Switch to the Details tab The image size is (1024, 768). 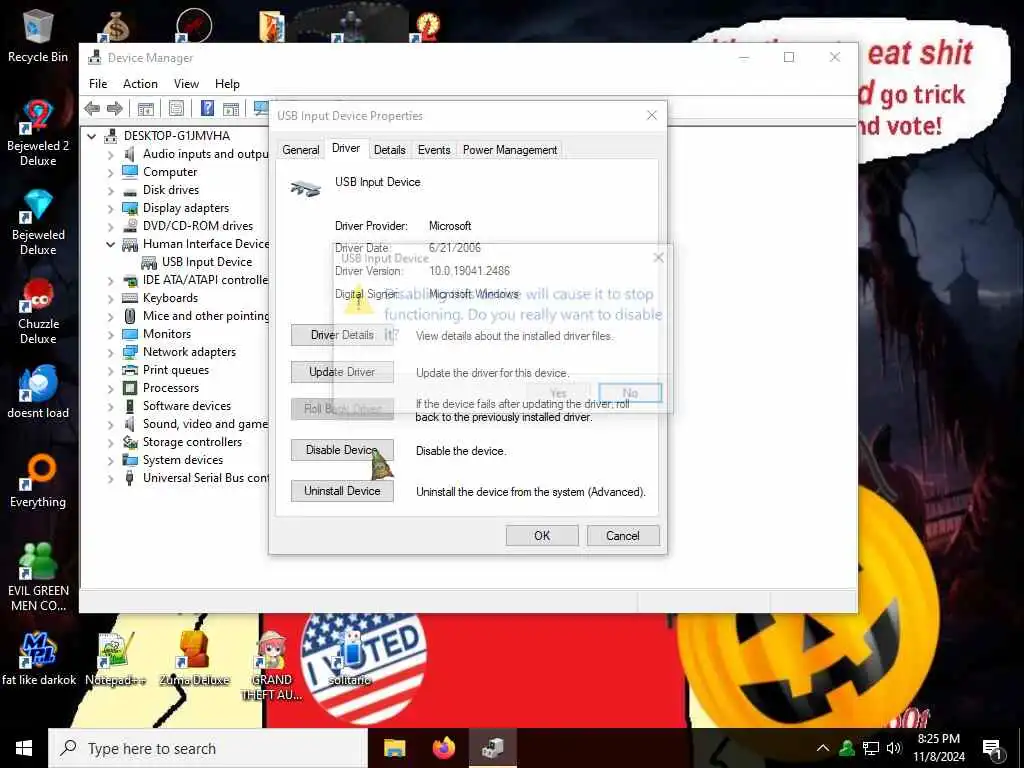(x=390, y=150)
